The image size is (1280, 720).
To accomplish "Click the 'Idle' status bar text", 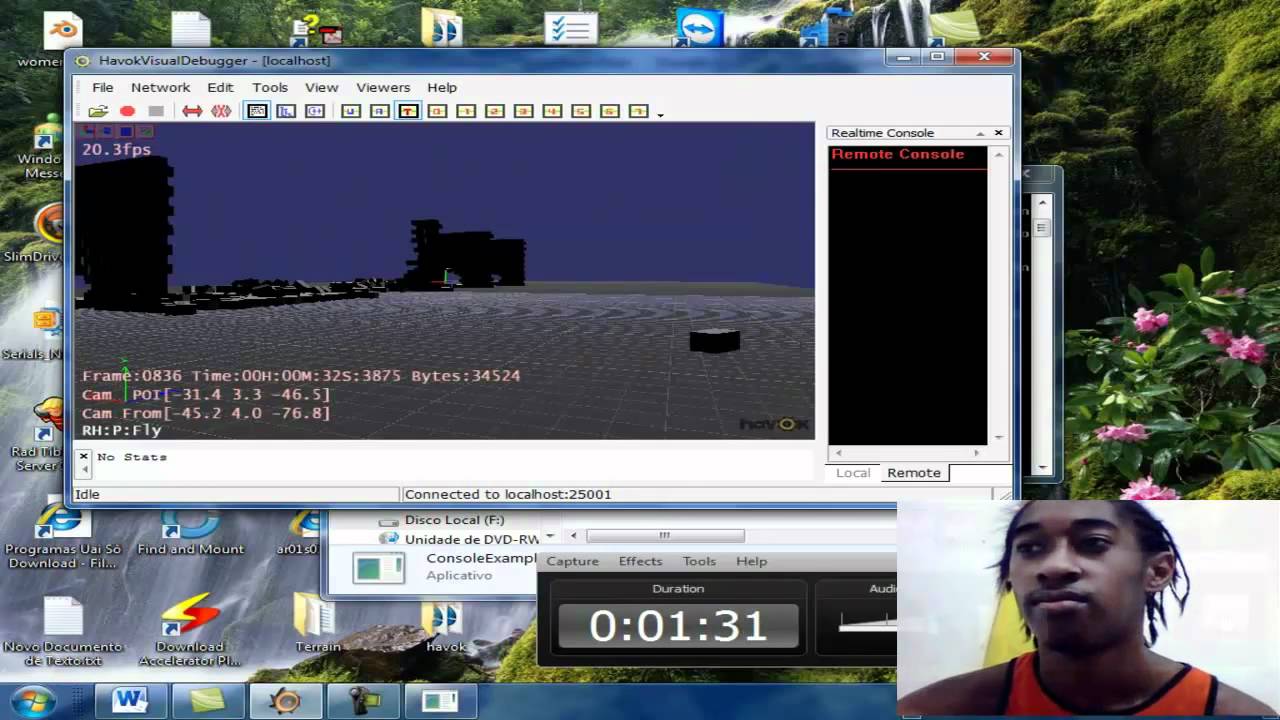I will (87, 494).
